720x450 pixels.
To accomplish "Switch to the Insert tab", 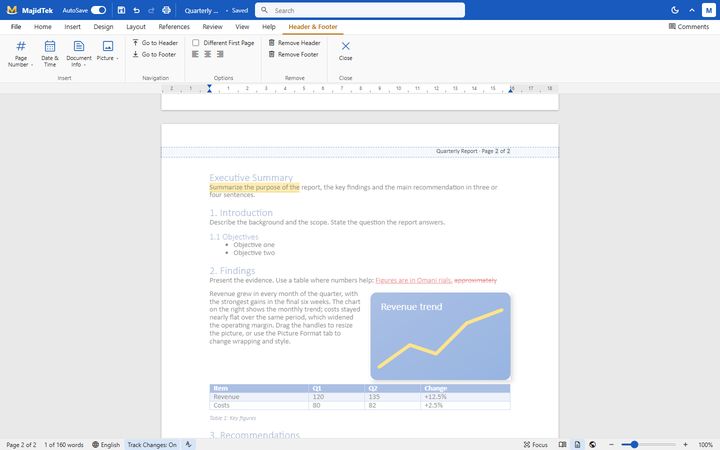I will pos(73,27).
